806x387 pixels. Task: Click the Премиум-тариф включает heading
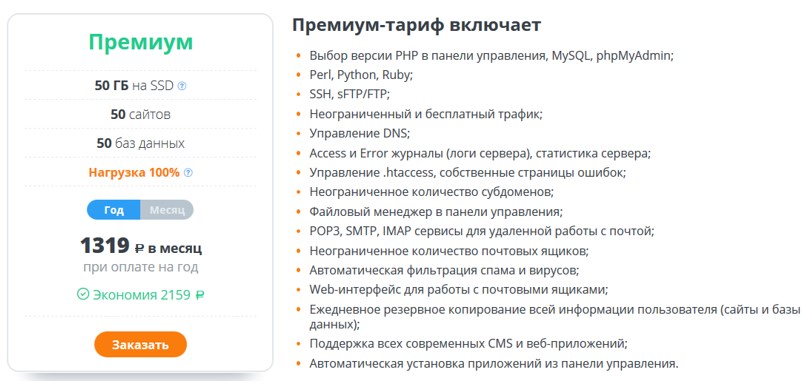[x=416, y=25]
